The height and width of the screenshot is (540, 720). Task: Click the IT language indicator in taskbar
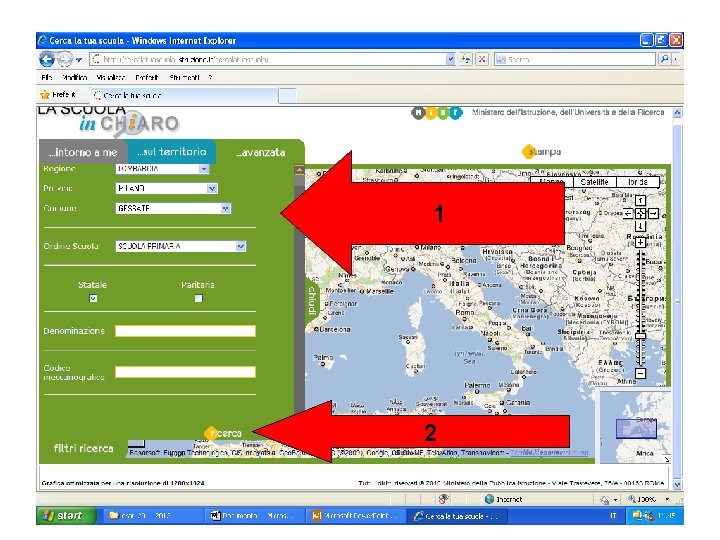tap(613, 516)
